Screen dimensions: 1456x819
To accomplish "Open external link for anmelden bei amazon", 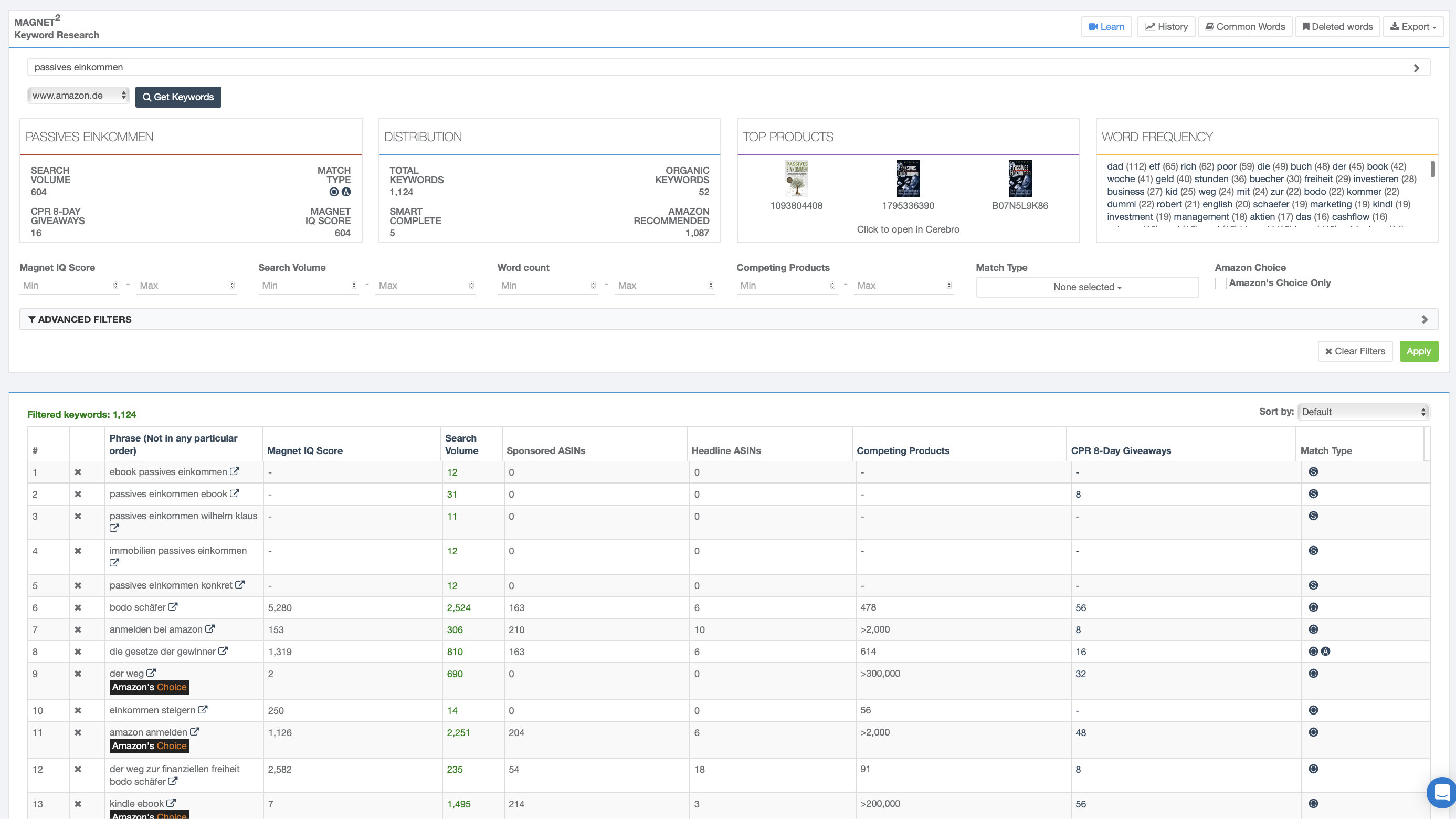I will [210, 629].
